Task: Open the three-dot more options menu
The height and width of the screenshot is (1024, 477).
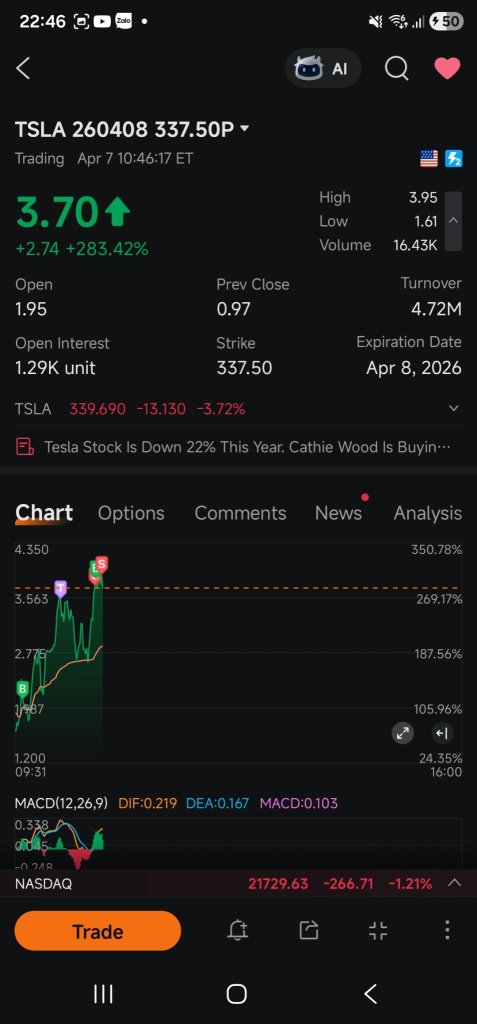Action: point(447,931)
